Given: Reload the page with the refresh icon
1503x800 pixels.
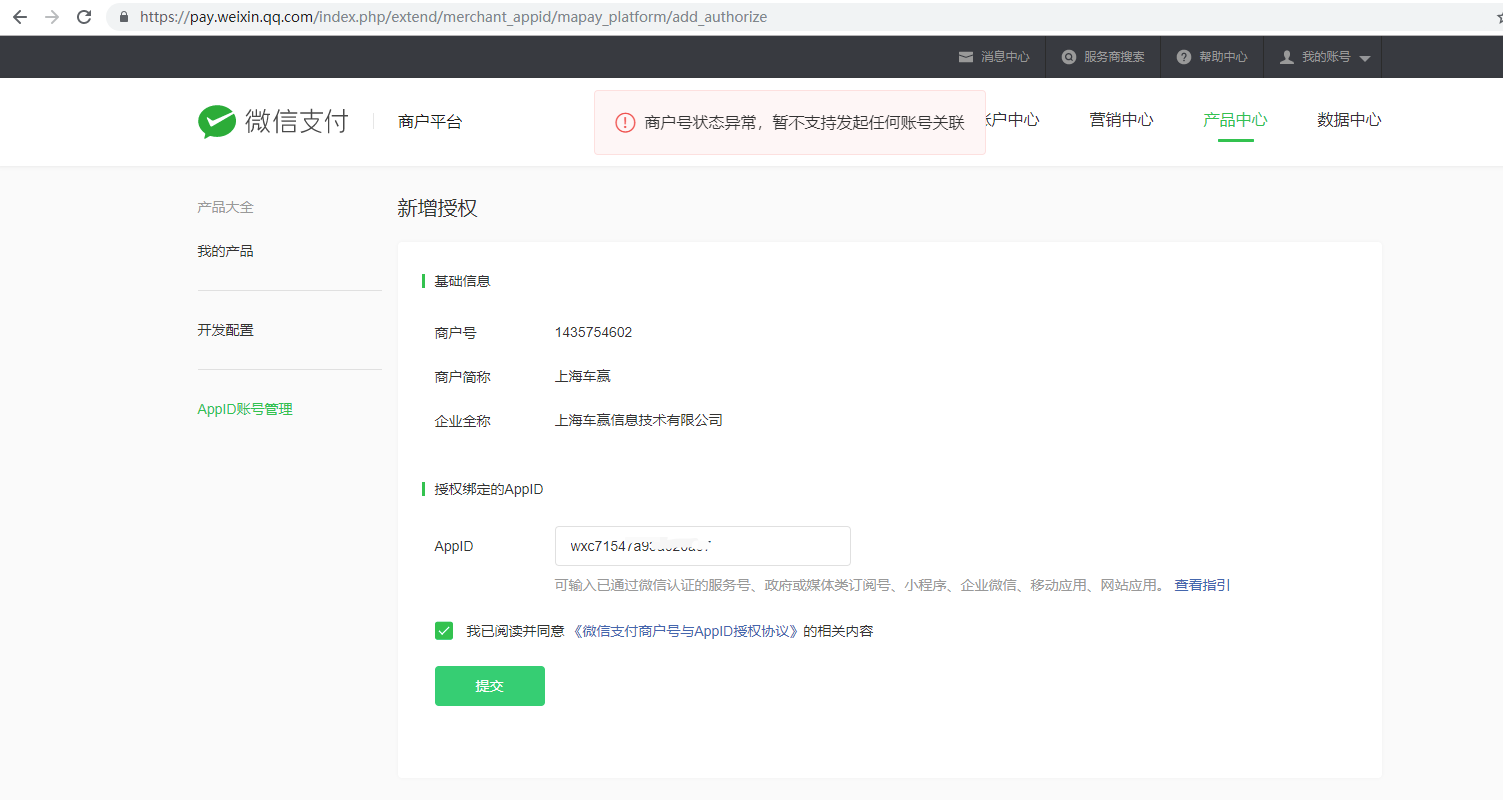Looking at the screenshot, I should coord(84,17).
